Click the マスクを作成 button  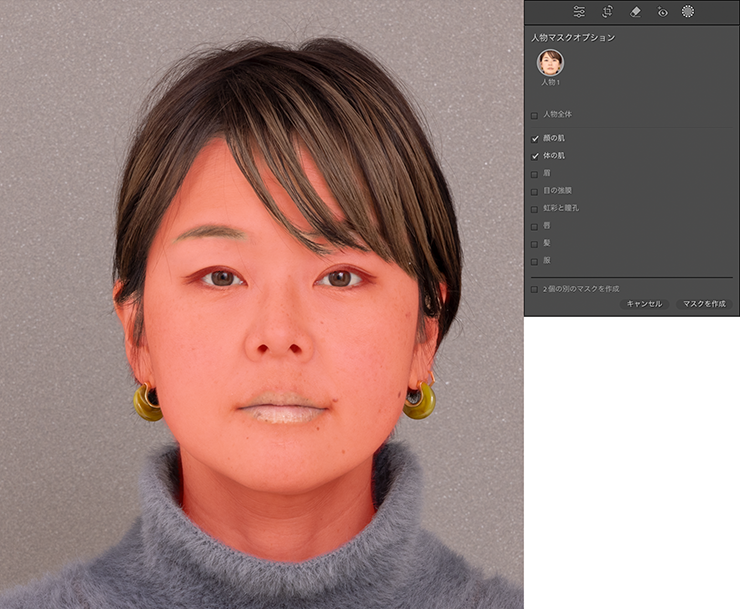(704, 303)
